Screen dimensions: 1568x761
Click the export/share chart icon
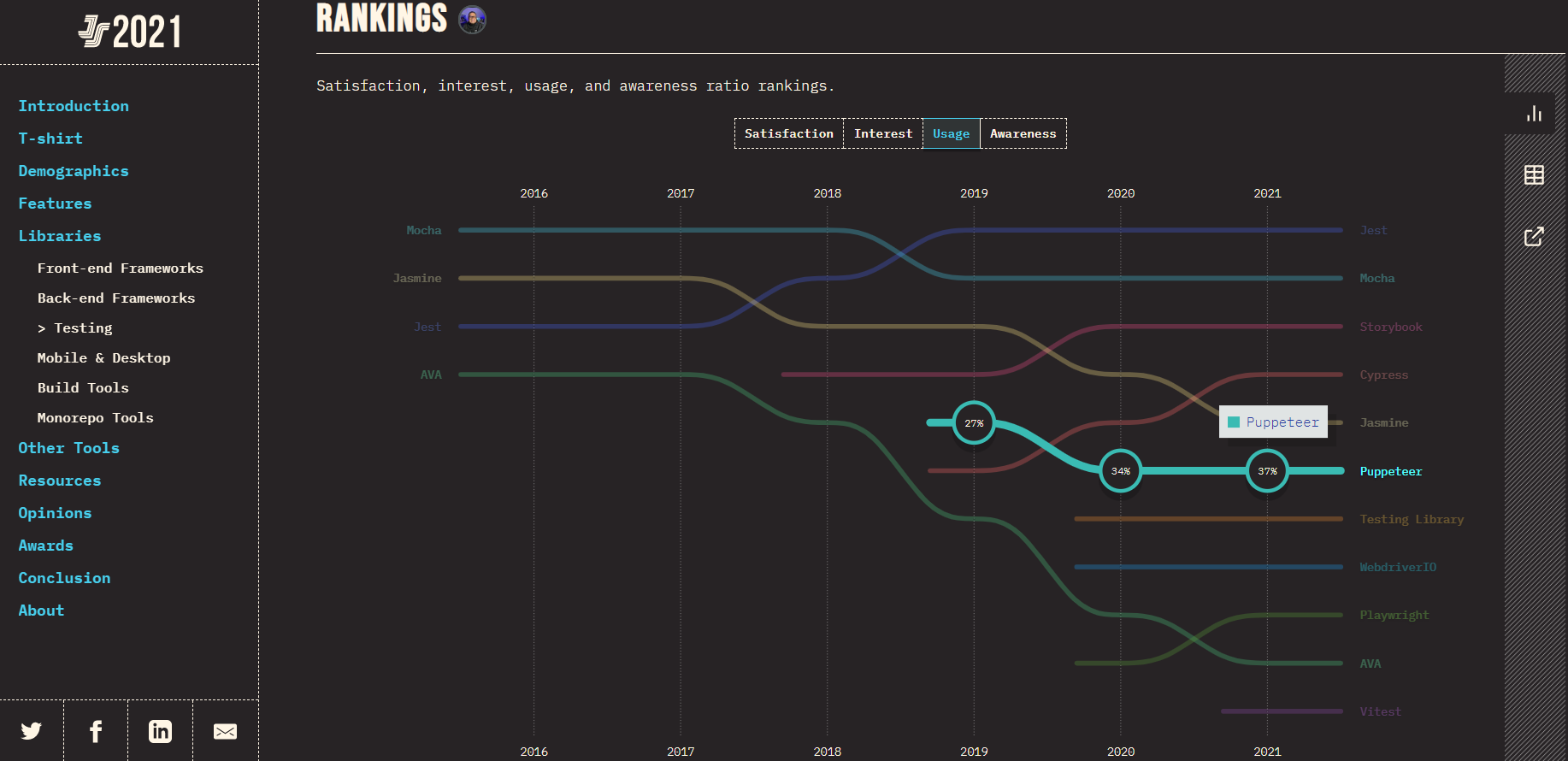(x=1534, y=237)
